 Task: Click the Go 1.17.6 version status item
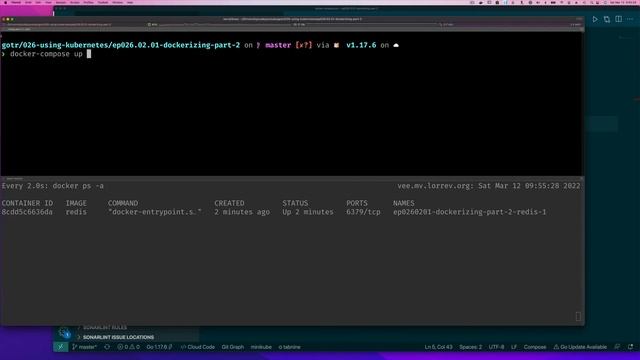pos(159,347)
